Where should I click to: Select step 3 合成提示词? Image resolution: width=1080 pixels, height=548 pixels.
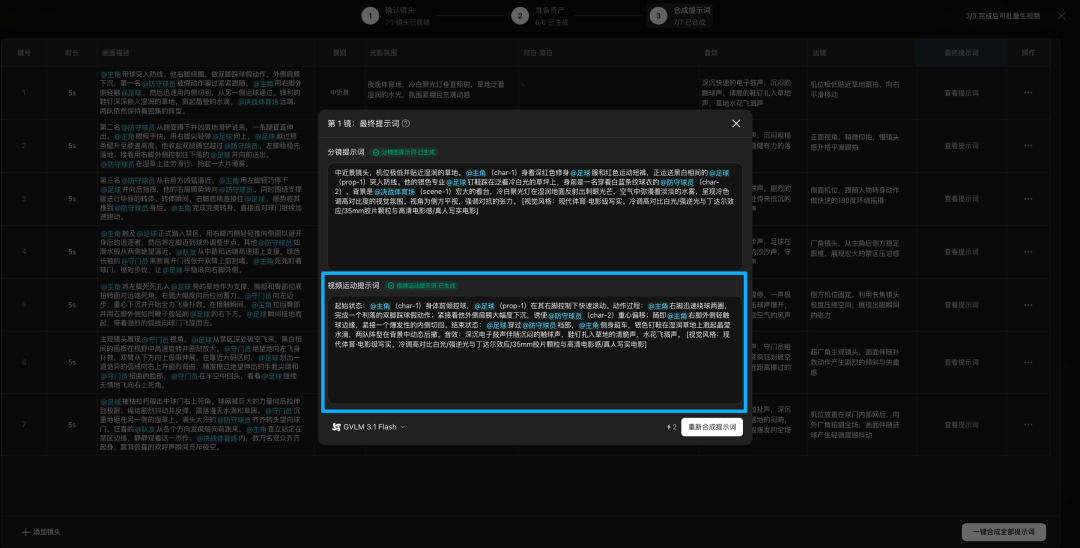pos(680,16)
